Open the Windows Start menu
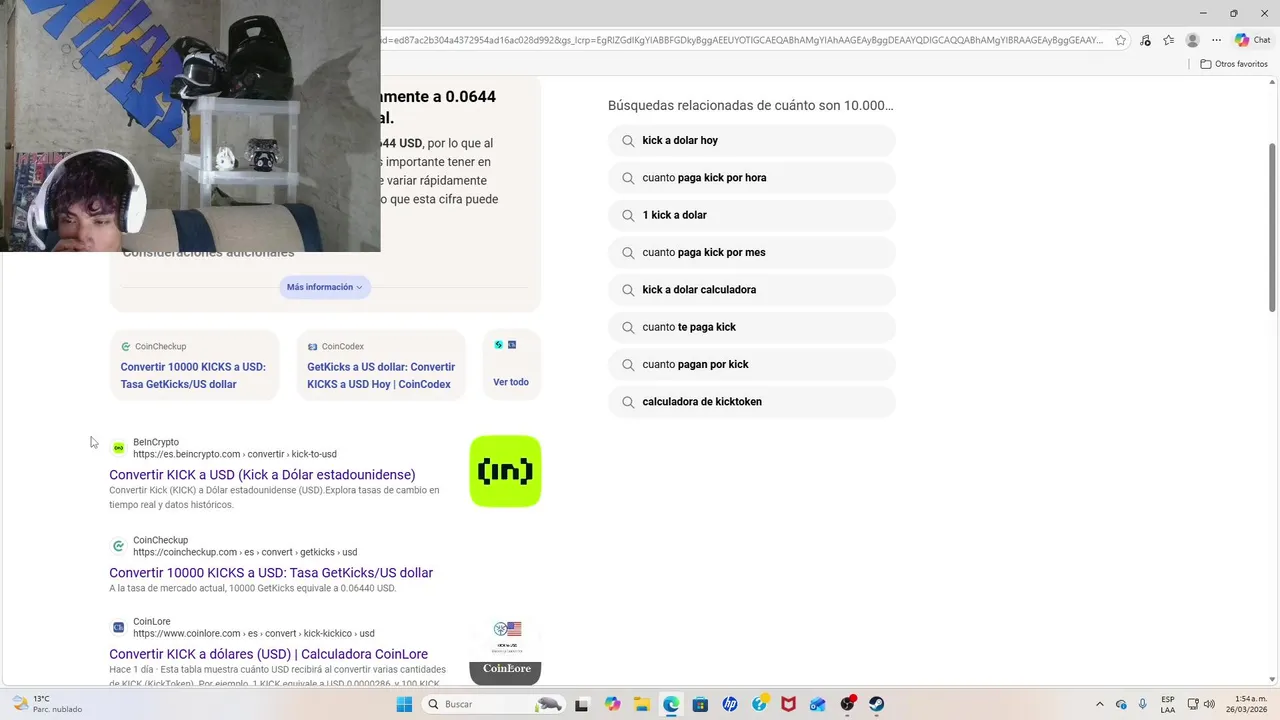Screen dimensions: 1280x720 click(x=404, y=704)
